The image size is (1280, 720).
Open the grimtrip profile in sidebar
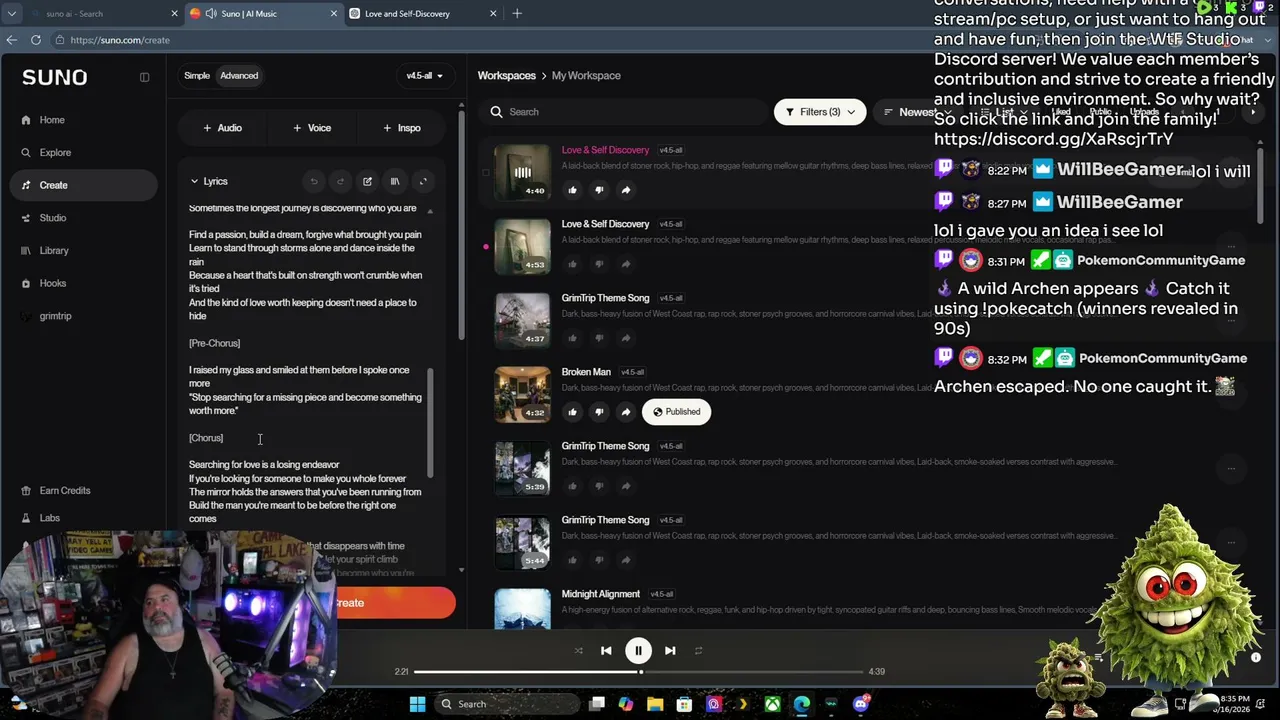tap(55, 316)
